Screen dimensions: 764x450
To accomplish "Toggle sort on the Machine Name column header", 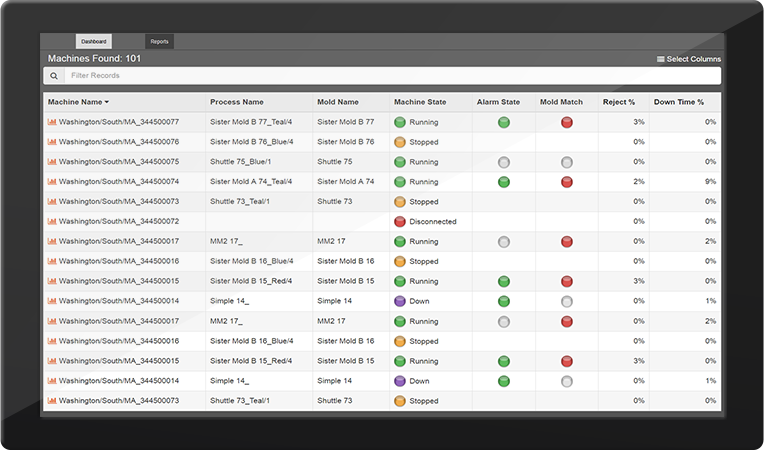I will [78, 102].
